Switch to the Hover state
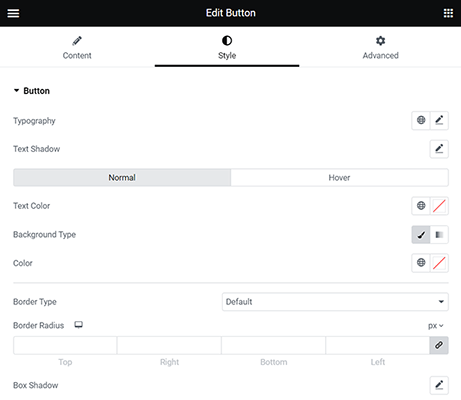This screenshot has height=400, width=461. pos(339,177)
